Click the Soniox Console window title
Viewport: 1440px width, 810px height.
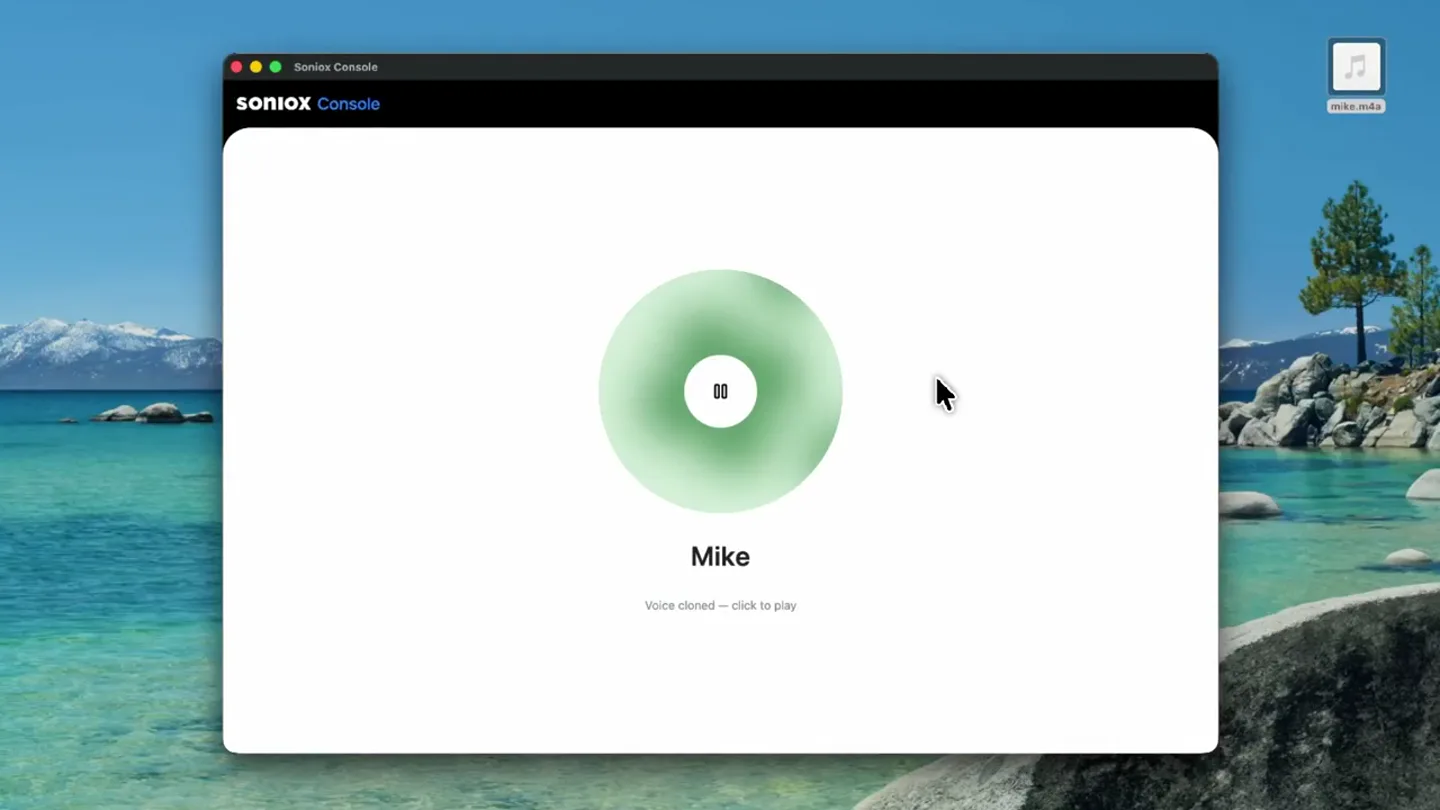coord(335,67)
